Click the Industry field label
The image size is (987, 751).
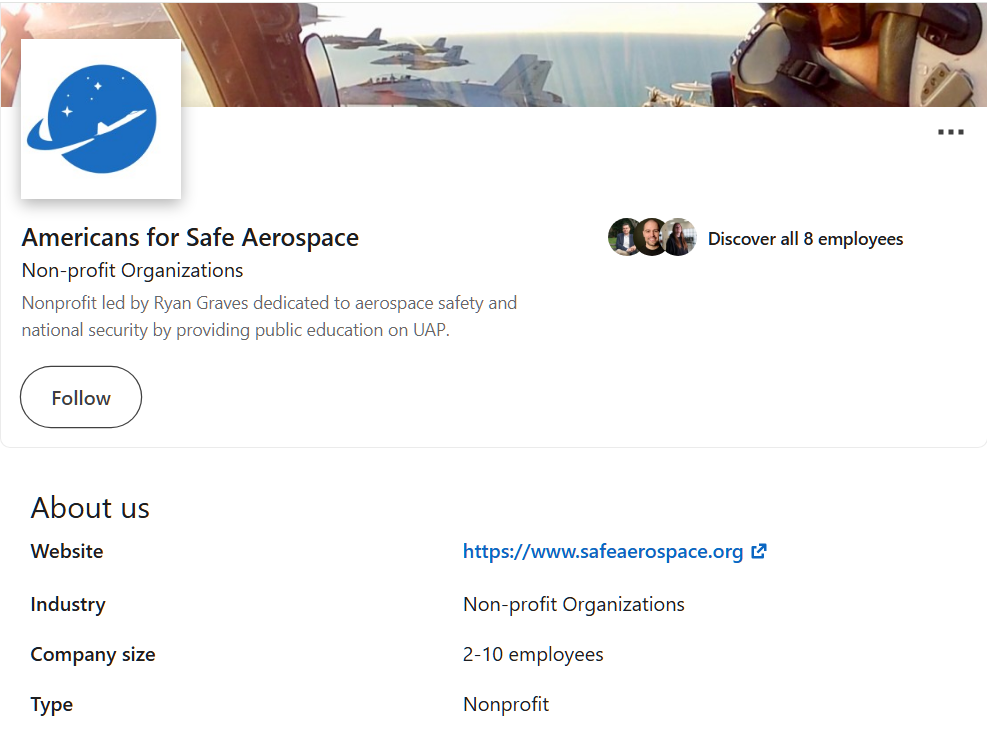point(68,604)
